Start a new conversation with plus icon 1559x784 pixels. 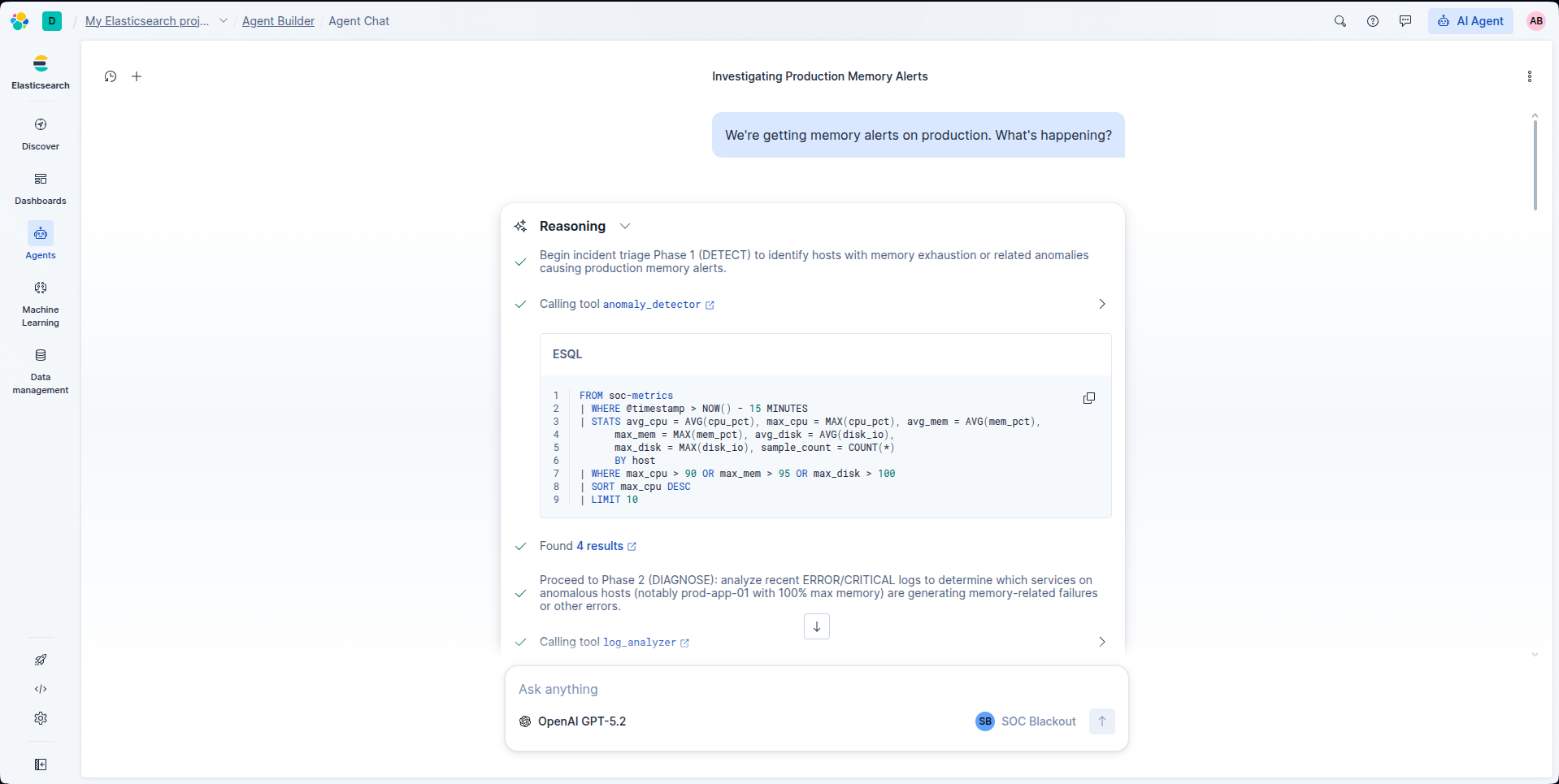137,76
